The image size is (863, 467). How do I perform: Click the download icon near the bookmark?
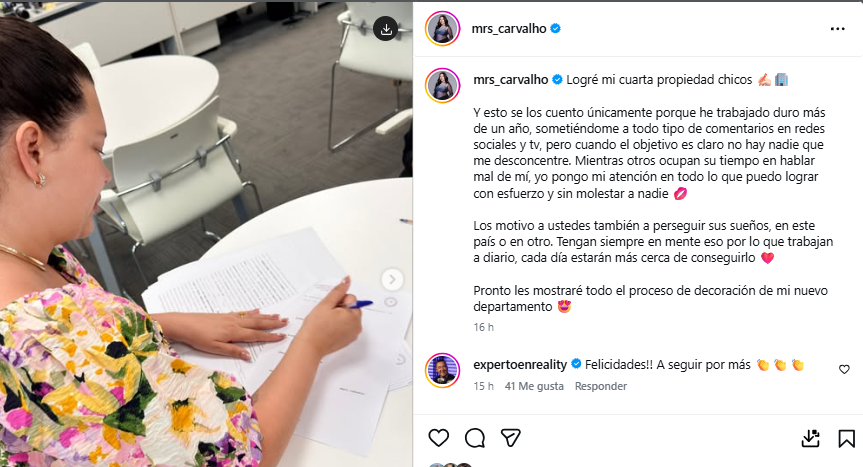point(811,438)
